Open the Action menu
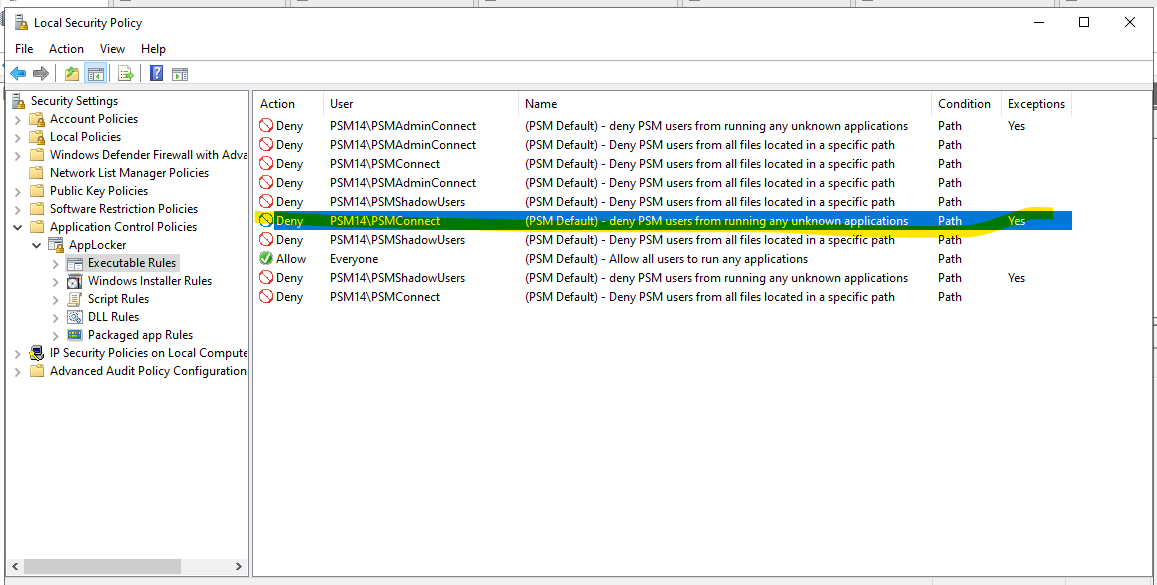This screenshot has height=585, width=1157. (66, 48)
